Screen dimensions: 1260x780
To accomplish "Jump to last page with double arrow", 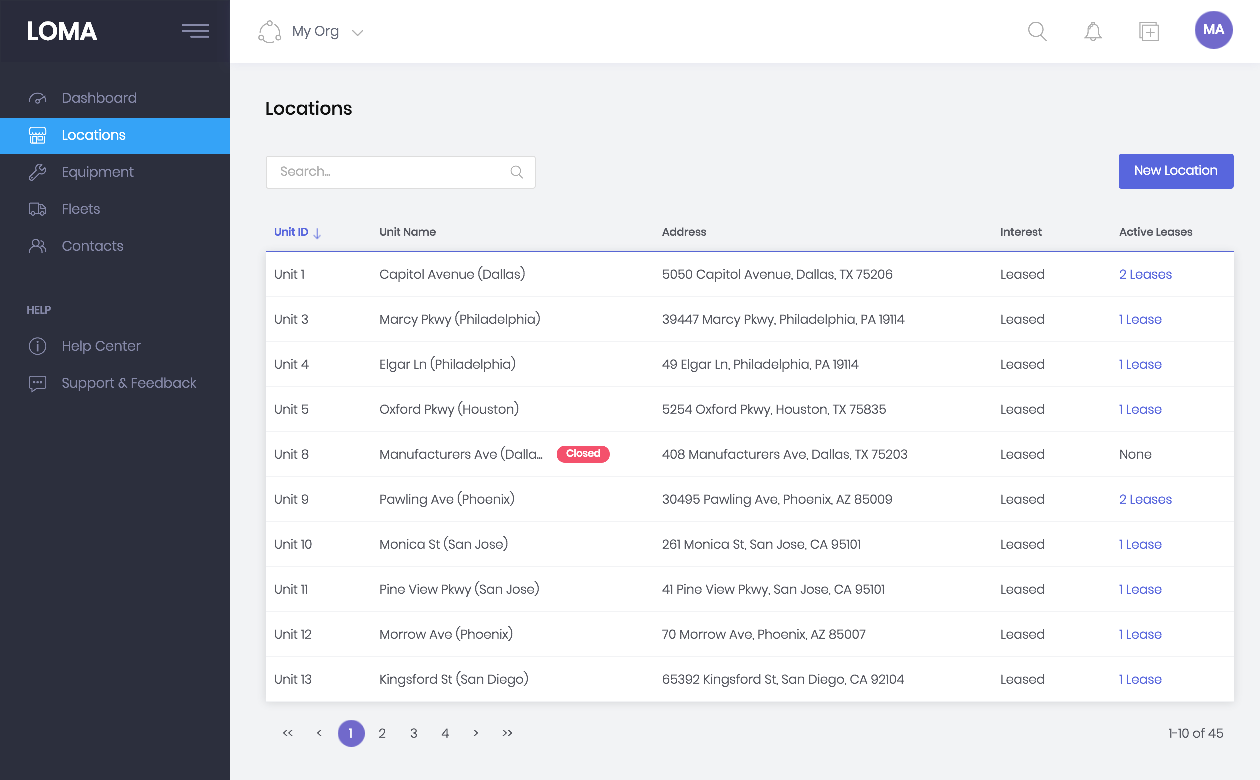I will [x=507, y=733].
